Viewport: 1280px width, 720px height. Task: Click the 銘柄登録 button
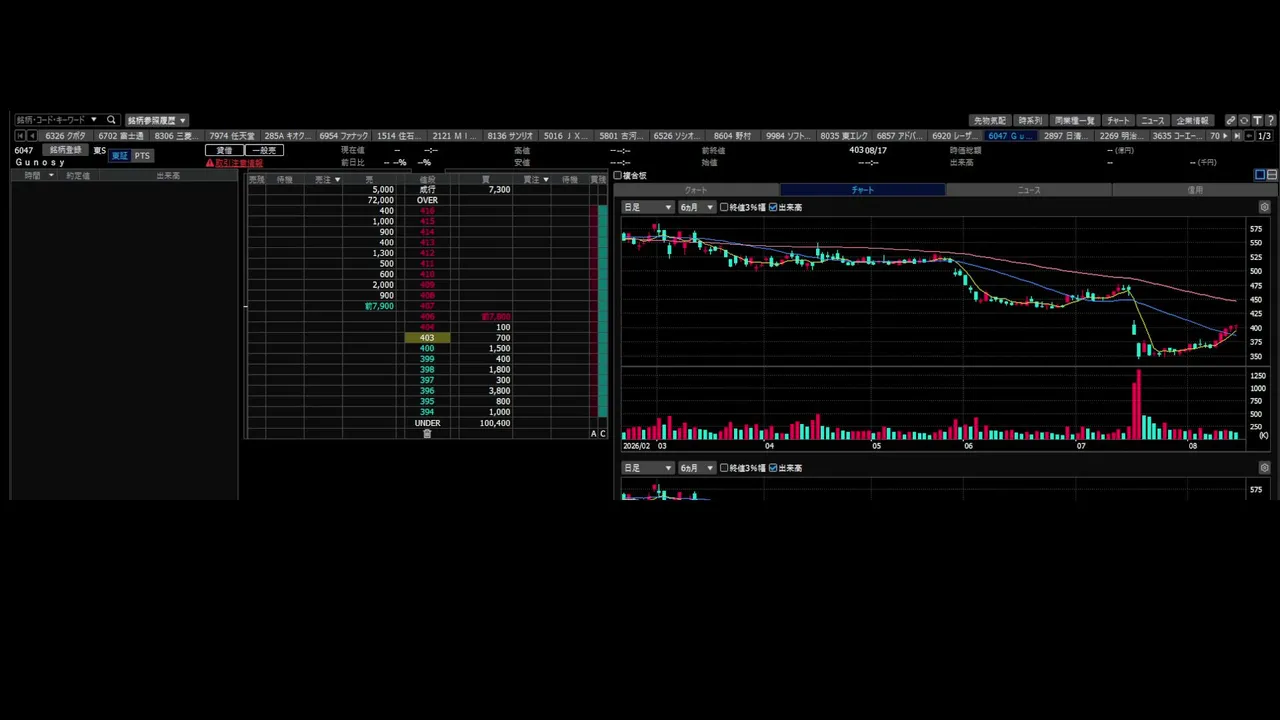click(65, 150)
